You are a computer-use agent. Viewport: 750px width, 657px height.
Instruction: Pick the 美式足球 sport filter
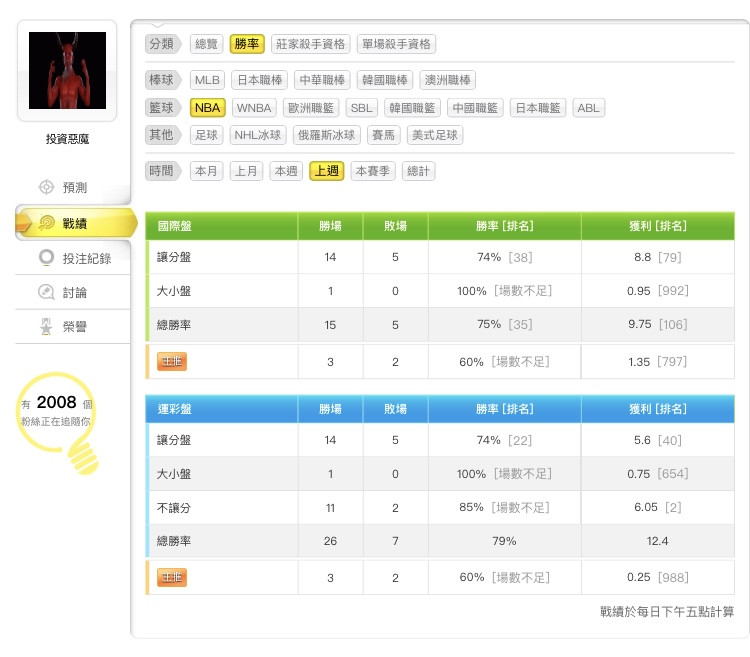435,135
